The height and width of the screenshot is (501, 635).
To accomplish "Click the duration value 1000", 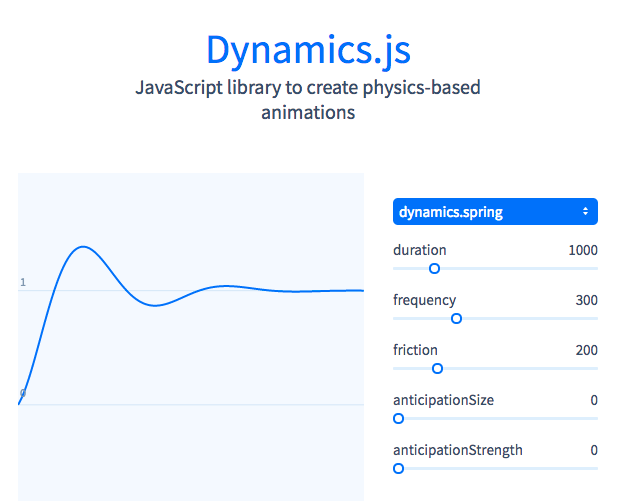I will (x=583, y=250).
